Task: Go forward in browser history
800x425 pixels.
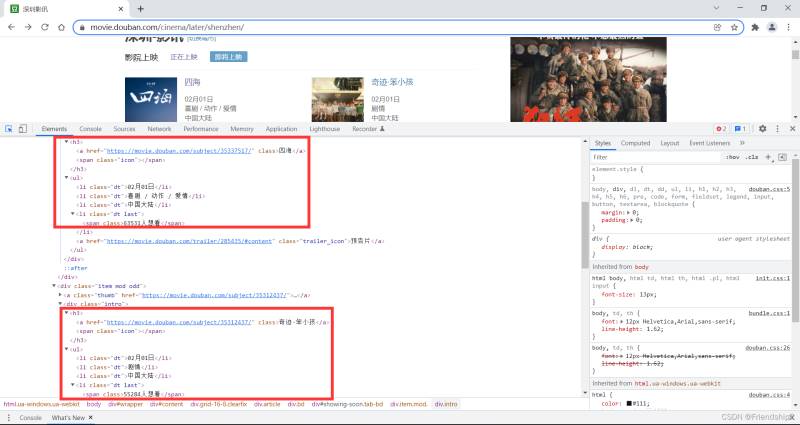Action: 28,27
